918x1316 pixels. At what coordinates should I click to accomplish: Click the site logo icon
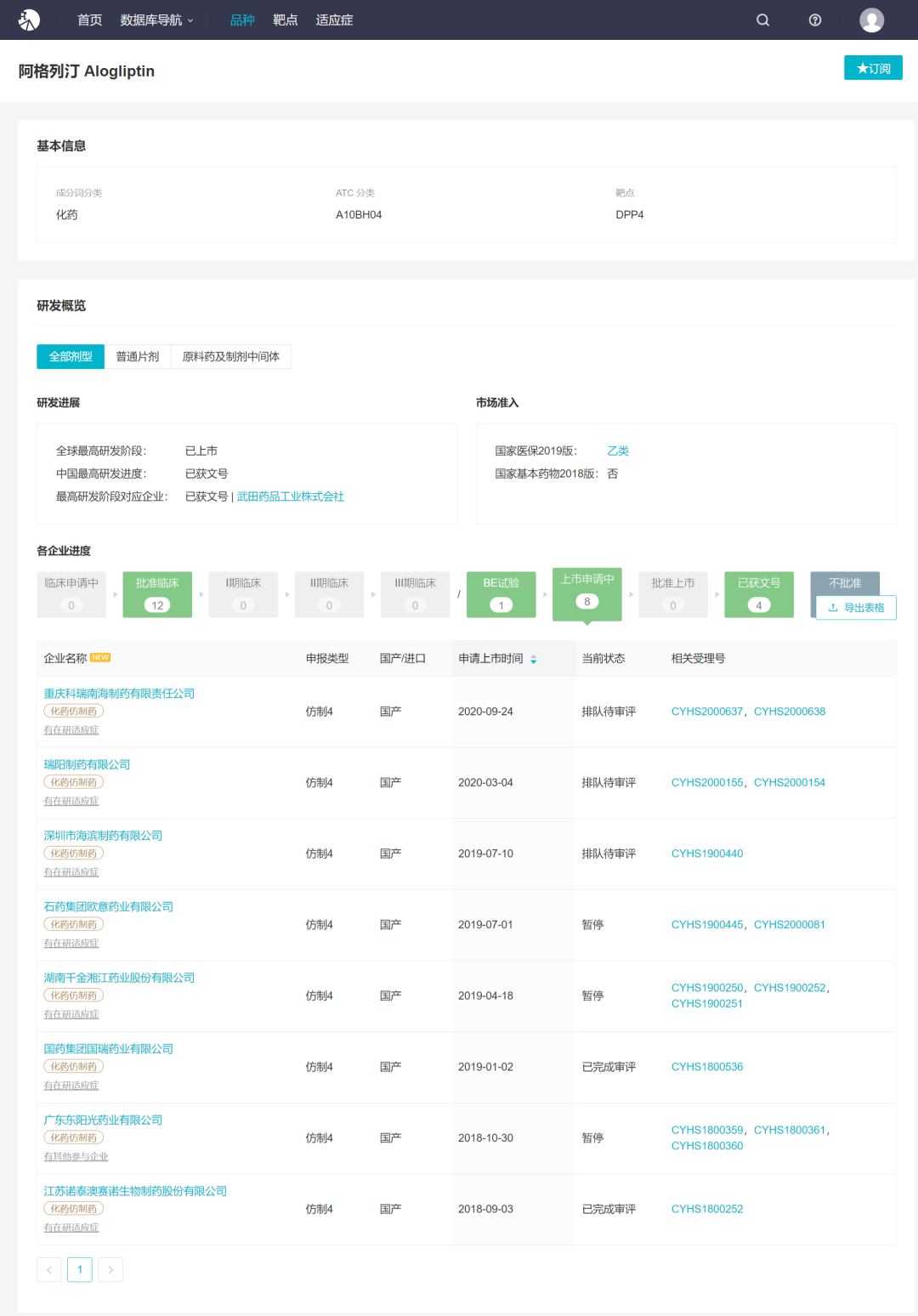29,20
